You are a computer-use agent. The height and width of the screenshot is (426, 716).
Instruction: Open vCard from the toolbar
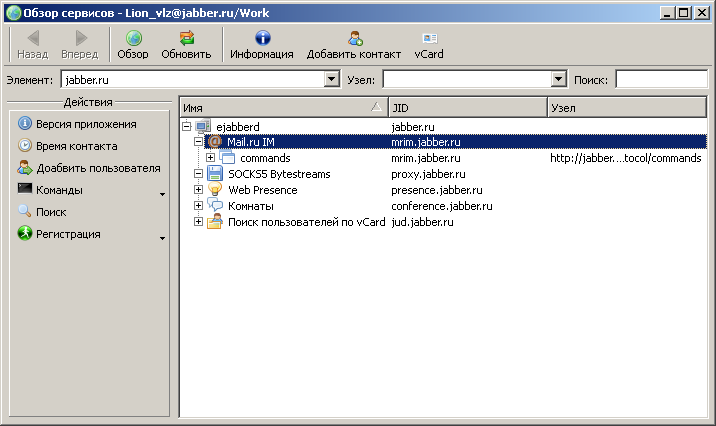pos(429,39)
